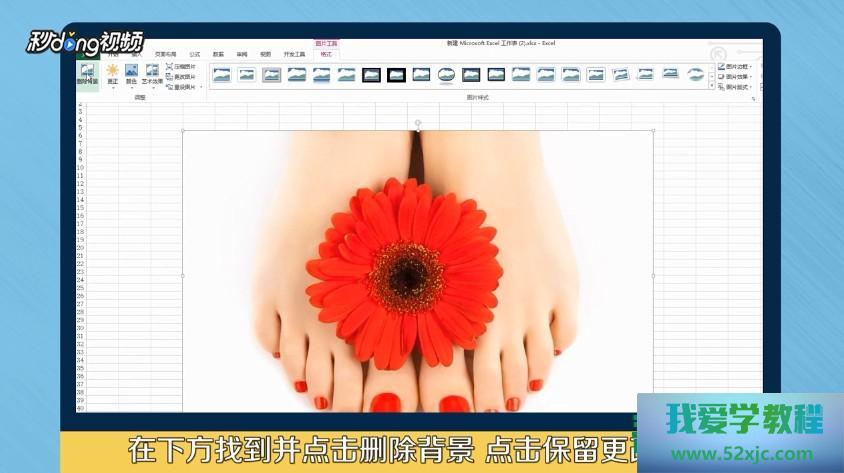Apply the oval soft-edge picture style

click(446, 75)
